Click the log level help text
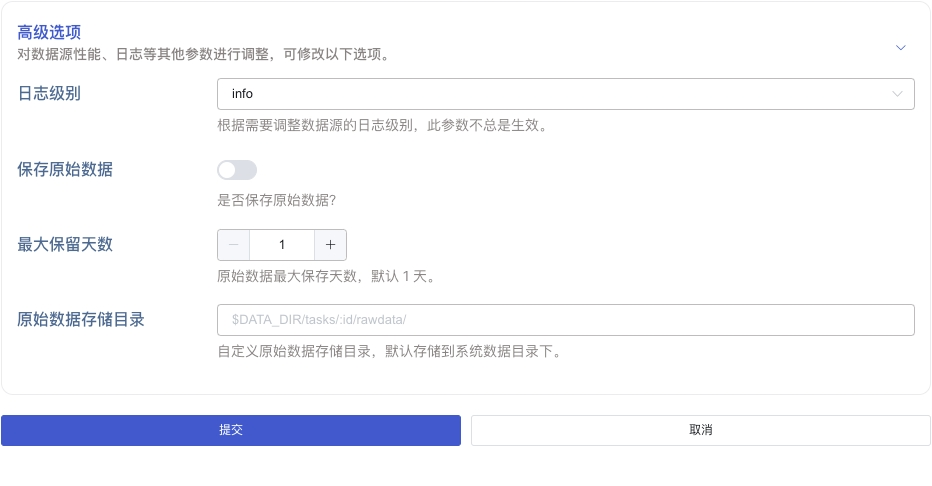Viewport: 932px width, 486px height. click(x=381, y=125)
